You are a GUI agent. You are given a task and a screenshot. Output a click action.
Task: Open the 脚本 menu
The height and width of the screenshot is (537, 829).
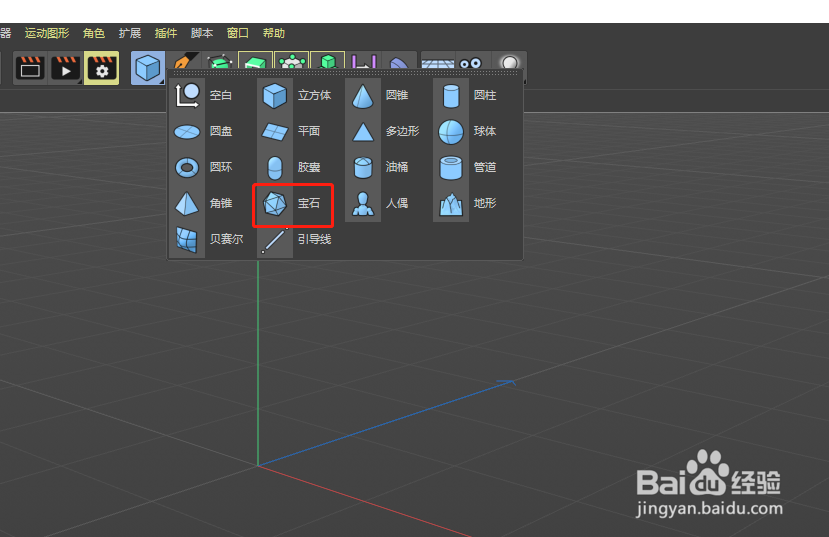click(x=201, y=33)
